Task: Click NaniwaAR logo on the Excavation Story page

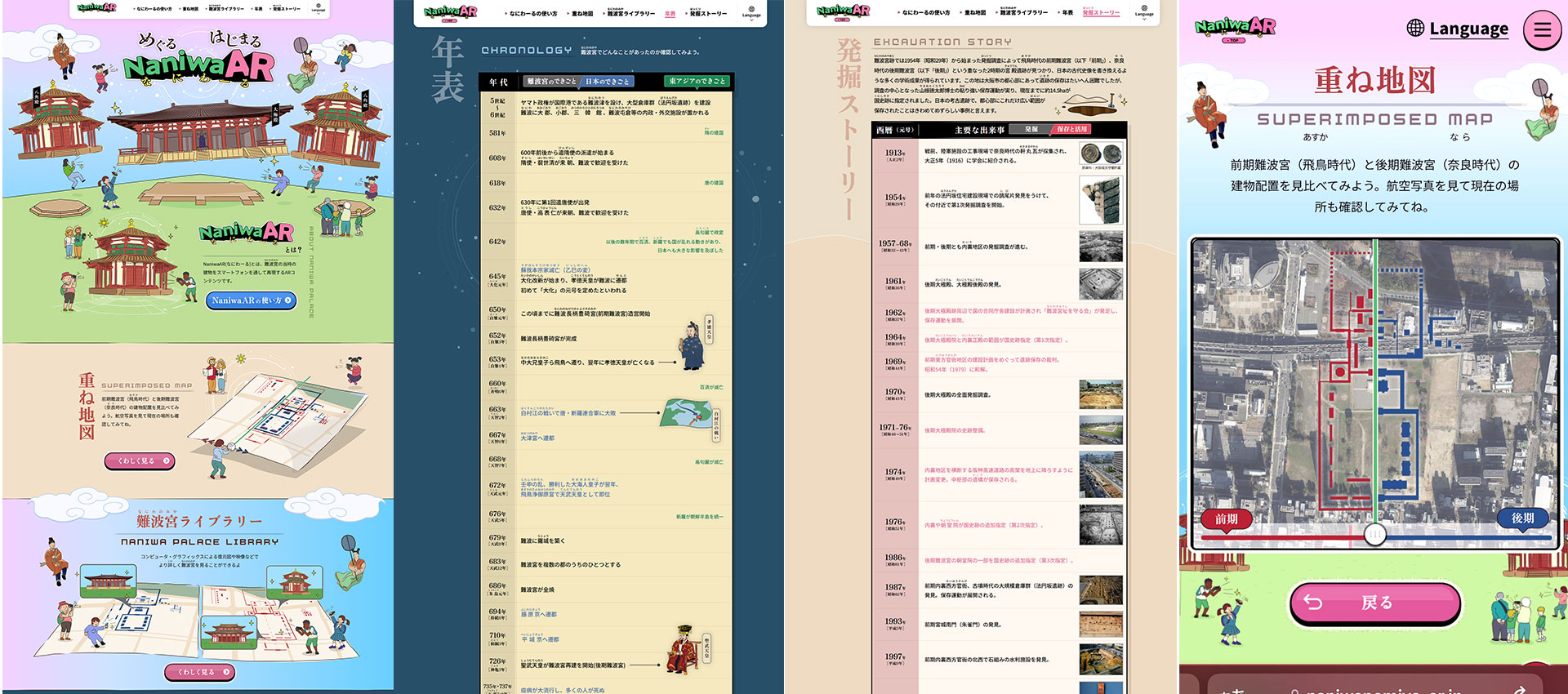Action: (843, 12)
